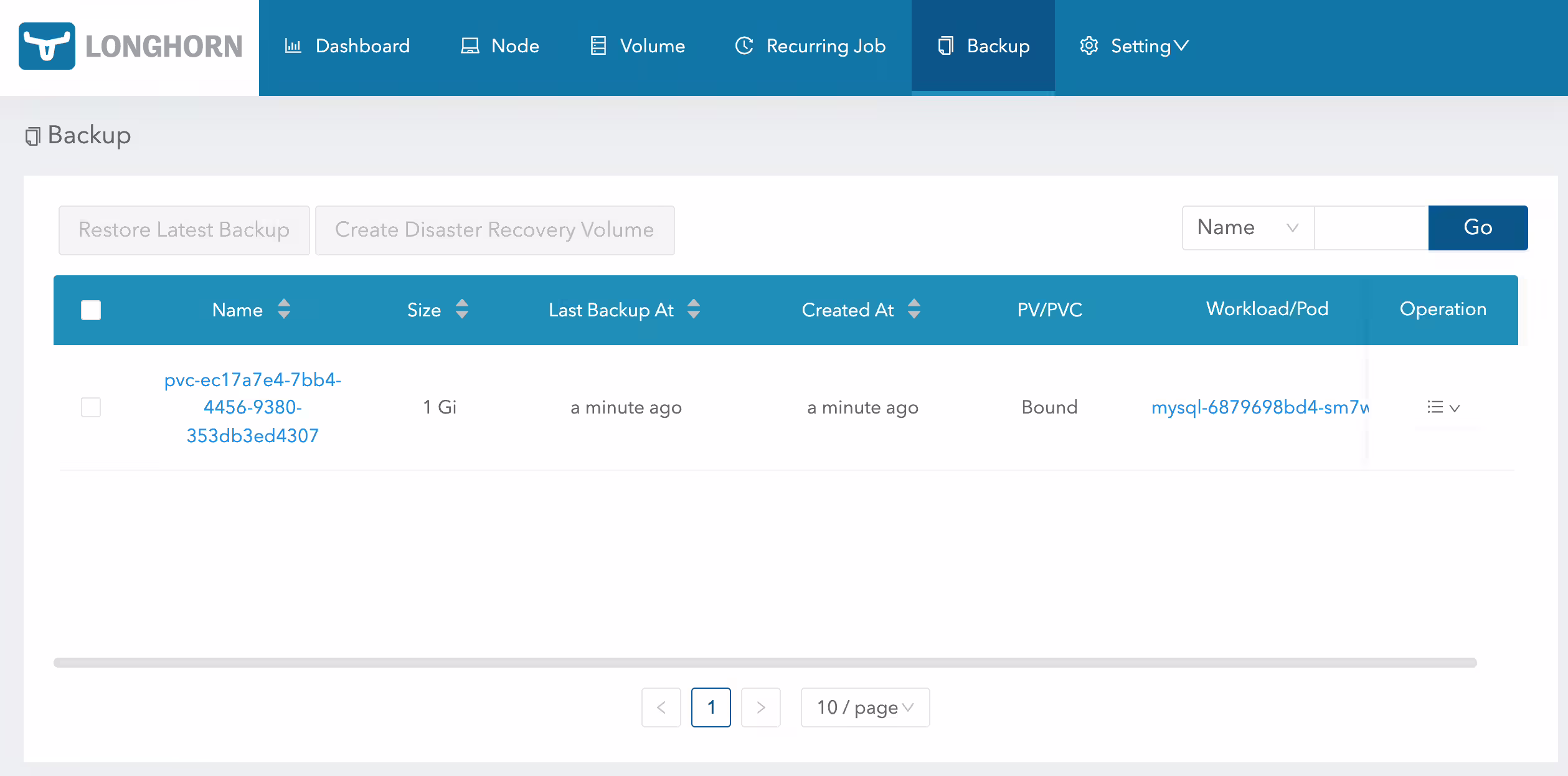The width and height of the screenshot is (1568, 776).
Task: Click the horizontal table scrollbar
Action: pos(765,663)
